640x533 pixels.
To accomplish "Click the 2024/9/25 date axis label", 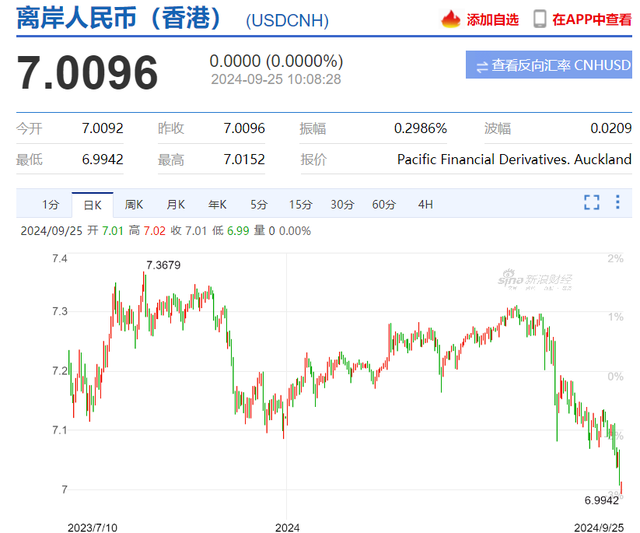I will [x=599, y=527].
